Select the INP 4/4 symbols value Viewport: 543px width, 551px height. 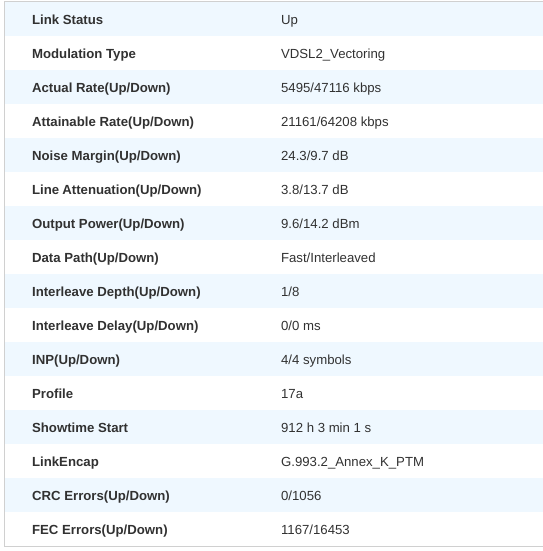(x=316, y=360)
